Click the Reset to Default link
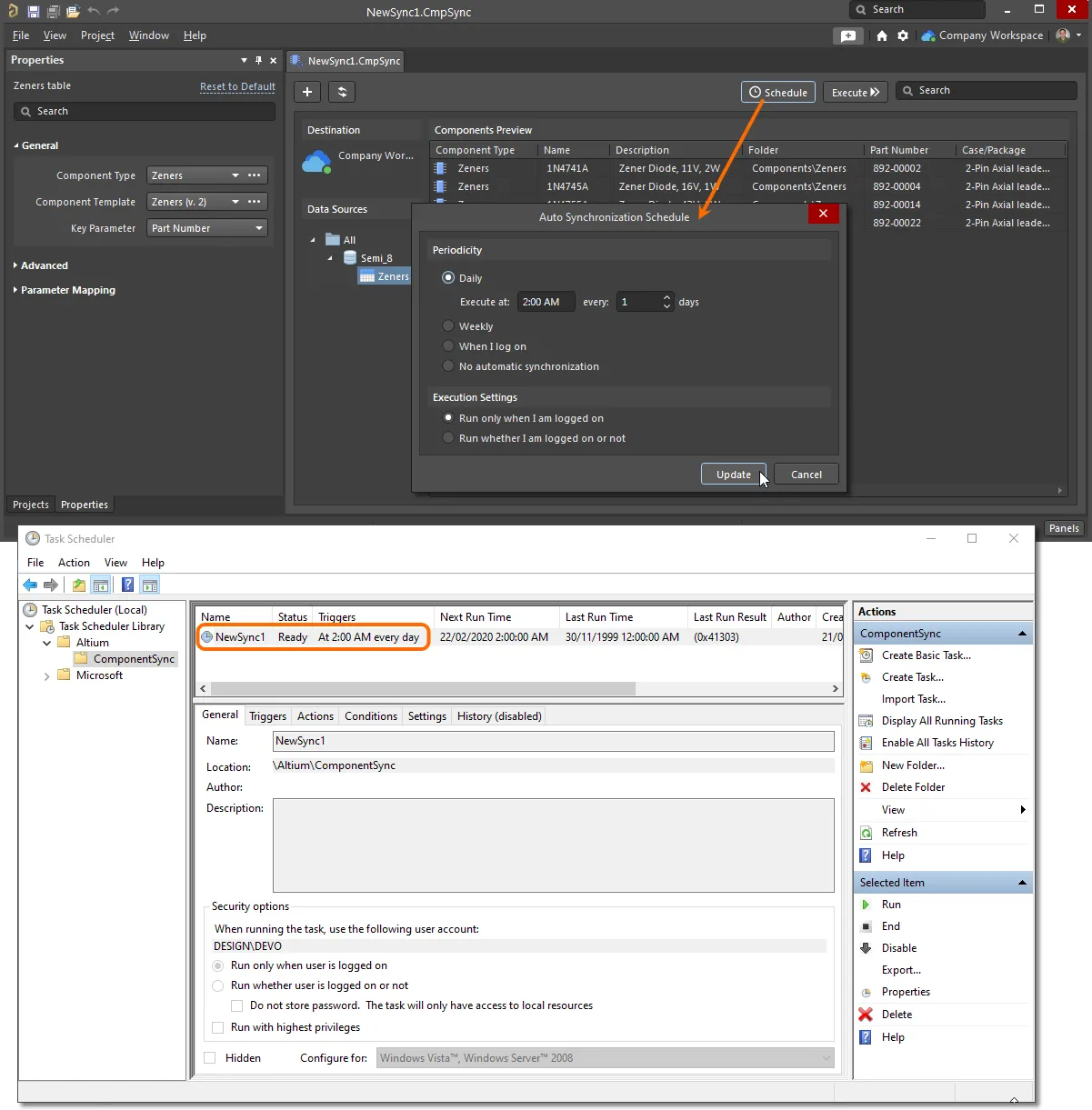 click(x=237, y=86)
